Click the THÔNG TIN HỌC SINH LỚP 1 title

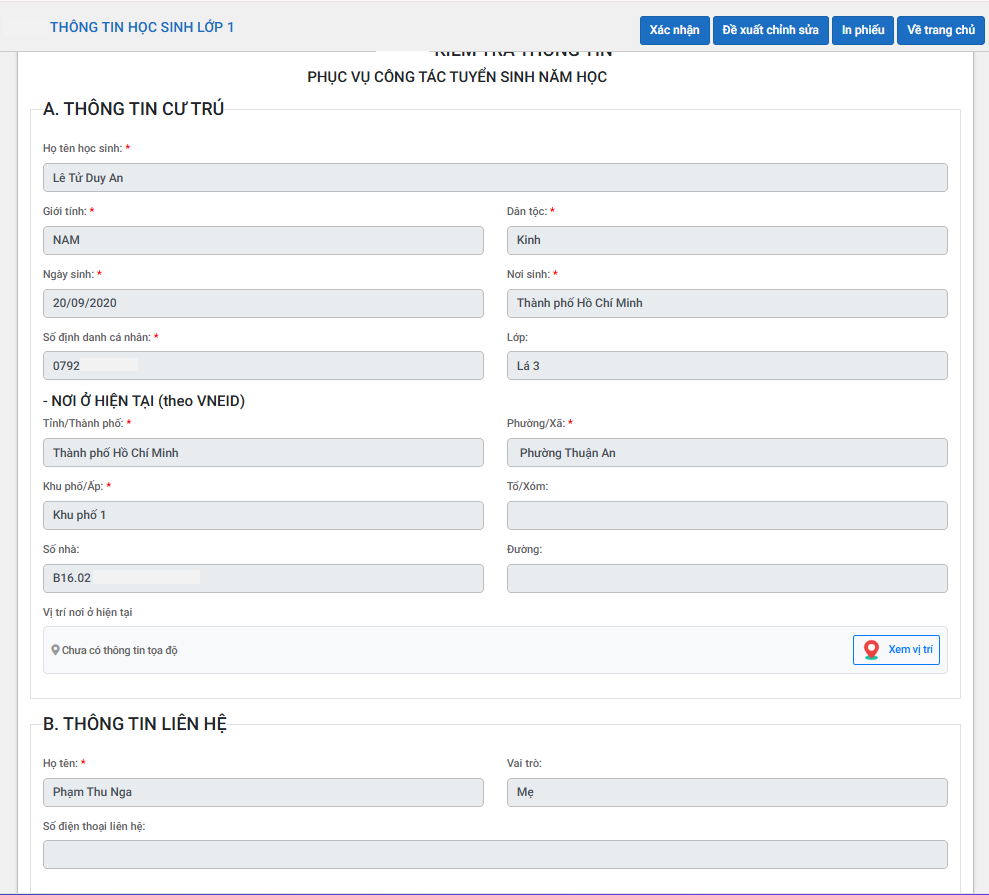142,27
